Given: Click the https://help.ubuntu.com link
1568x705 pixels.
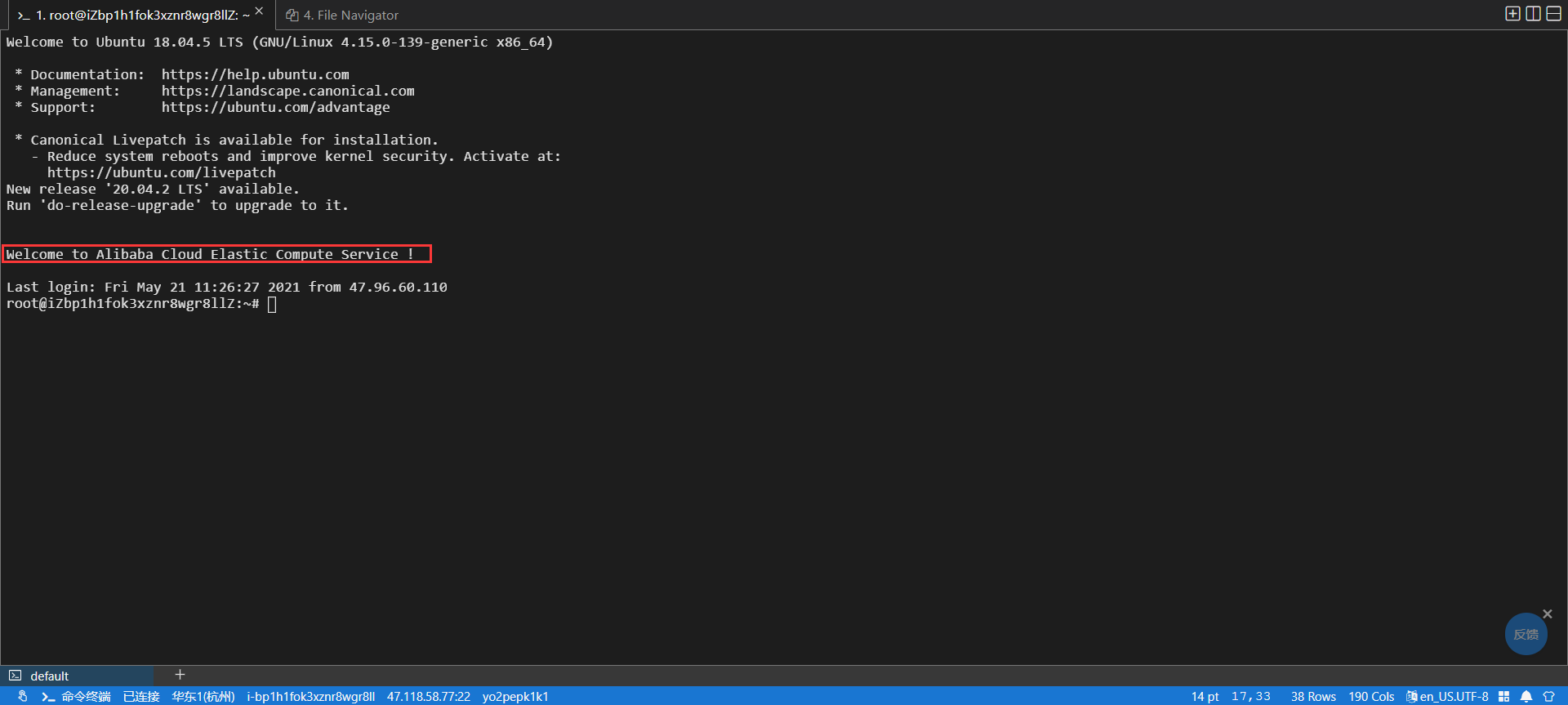Looking at the screenshot, I should click(256, 74).
